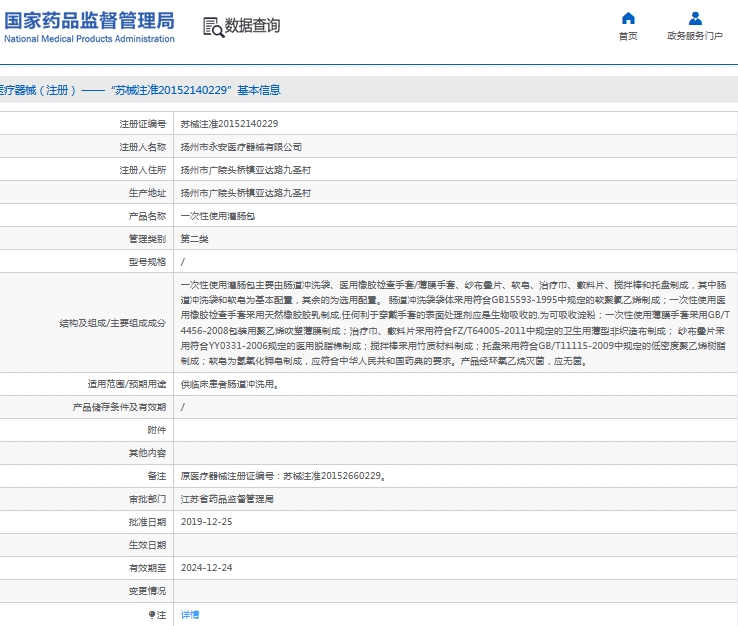Viewport: 738px width, 626px height.
Task: Click National Medical Products Administration subtitle
Action: point(89,39)
